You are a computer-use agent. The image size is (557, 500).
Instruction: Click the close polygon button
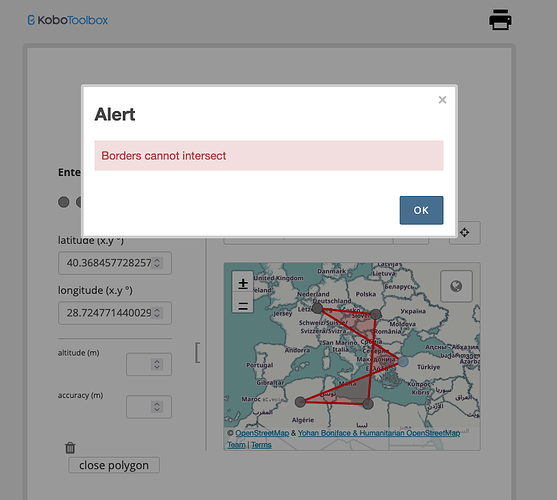114,465
